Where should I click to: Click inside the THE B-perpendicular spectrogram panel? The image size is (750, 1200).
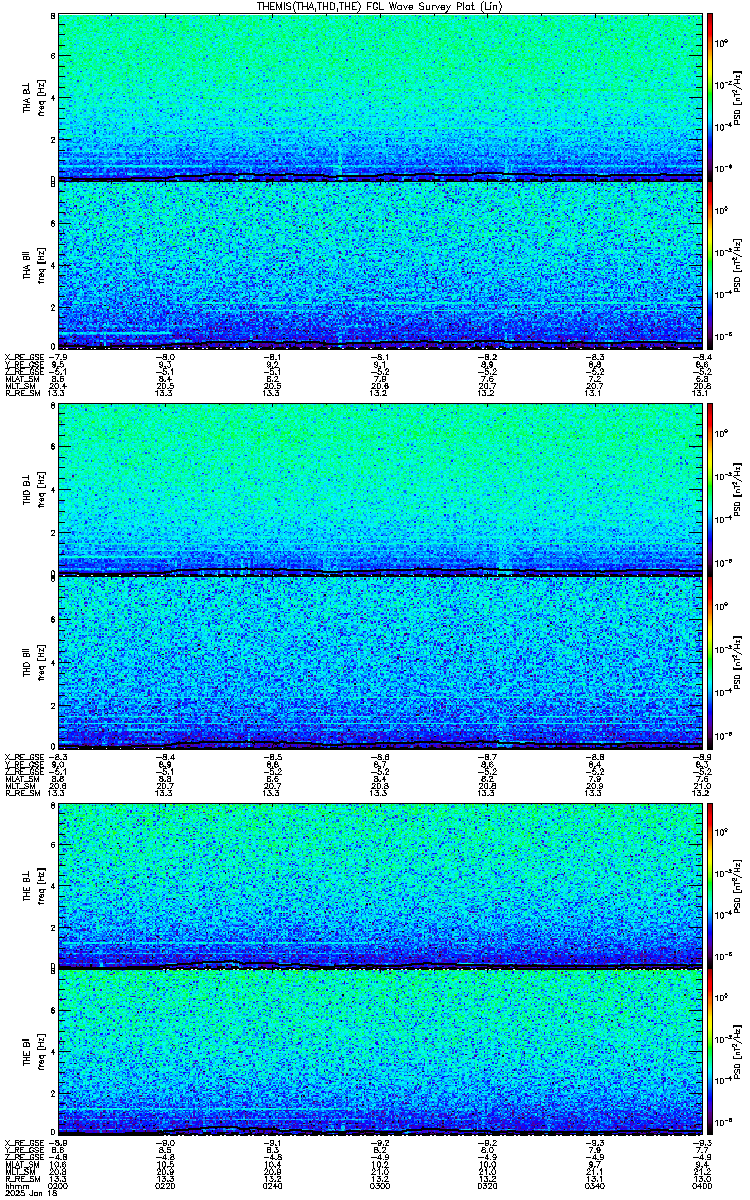379,885
